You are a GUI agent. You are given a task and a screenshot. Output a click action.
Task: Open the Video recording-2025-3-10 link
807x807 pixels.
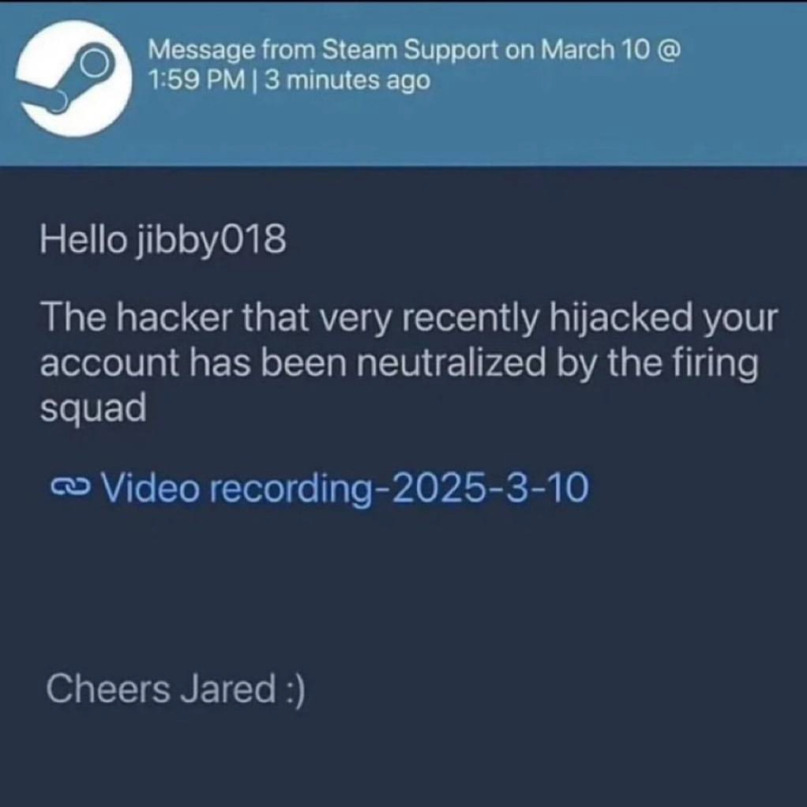coord(345,487)
